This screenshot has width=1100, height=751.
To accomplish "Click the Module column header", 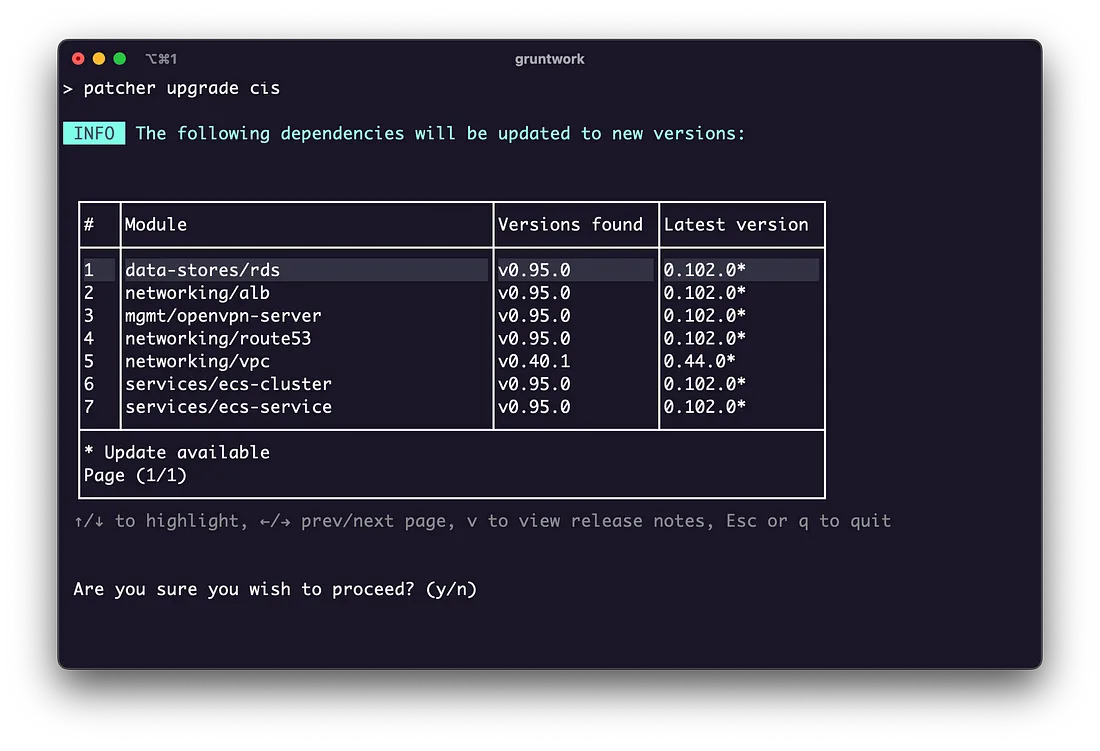I will 156,224.
